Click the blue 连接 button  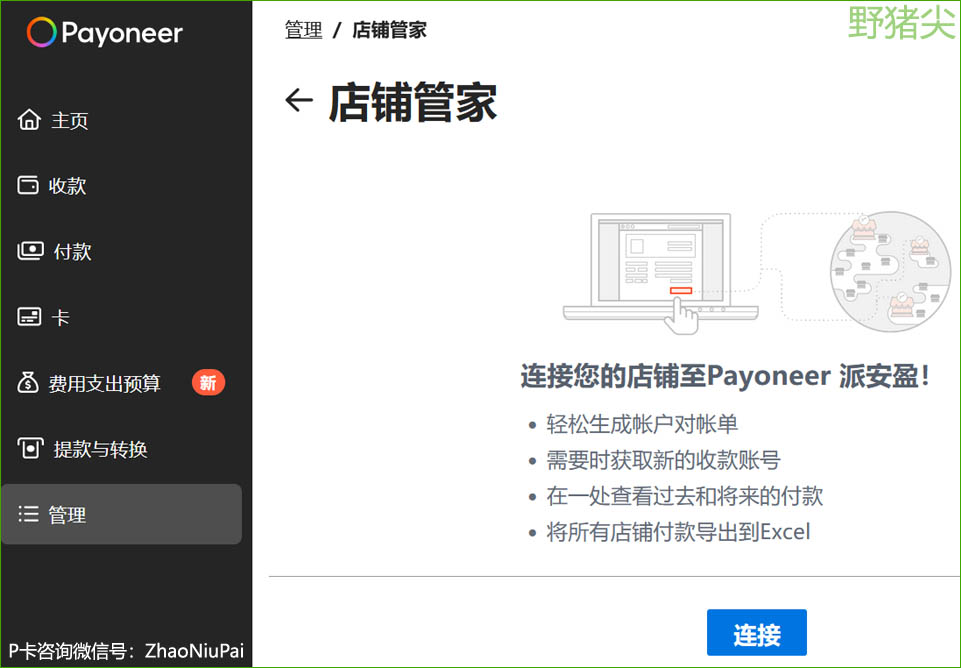[757, 633]
